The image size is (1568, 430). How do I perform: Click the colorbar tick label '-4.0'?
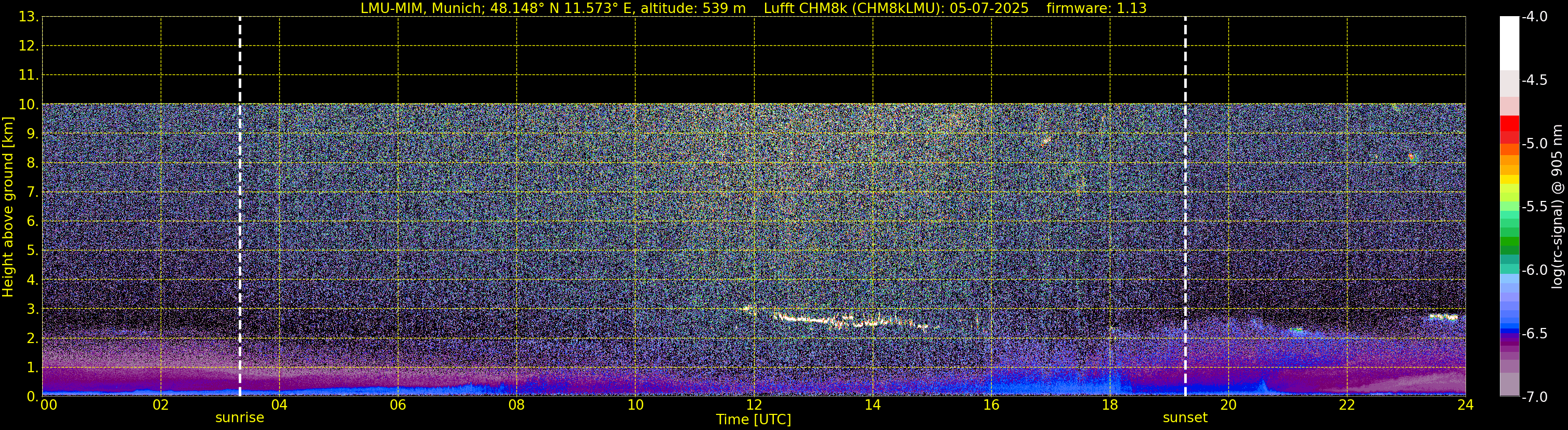(x=1535, y=17)
